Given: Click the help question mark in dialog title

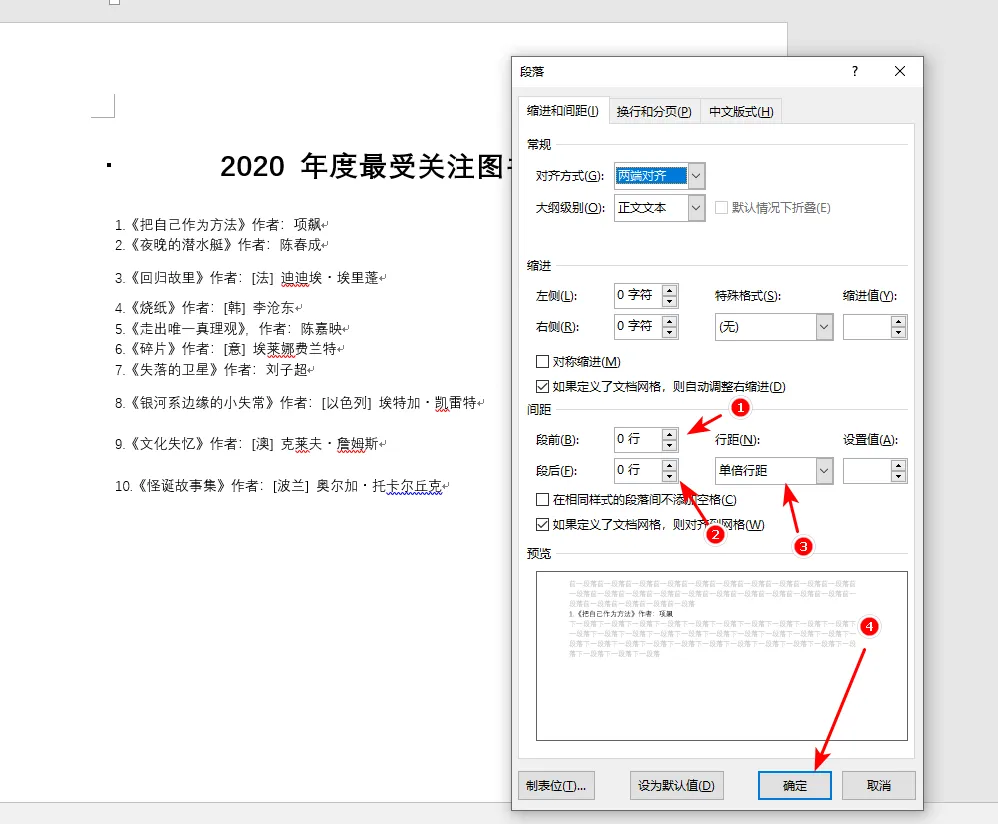Looking at the screenshot, I should (855, 71).
